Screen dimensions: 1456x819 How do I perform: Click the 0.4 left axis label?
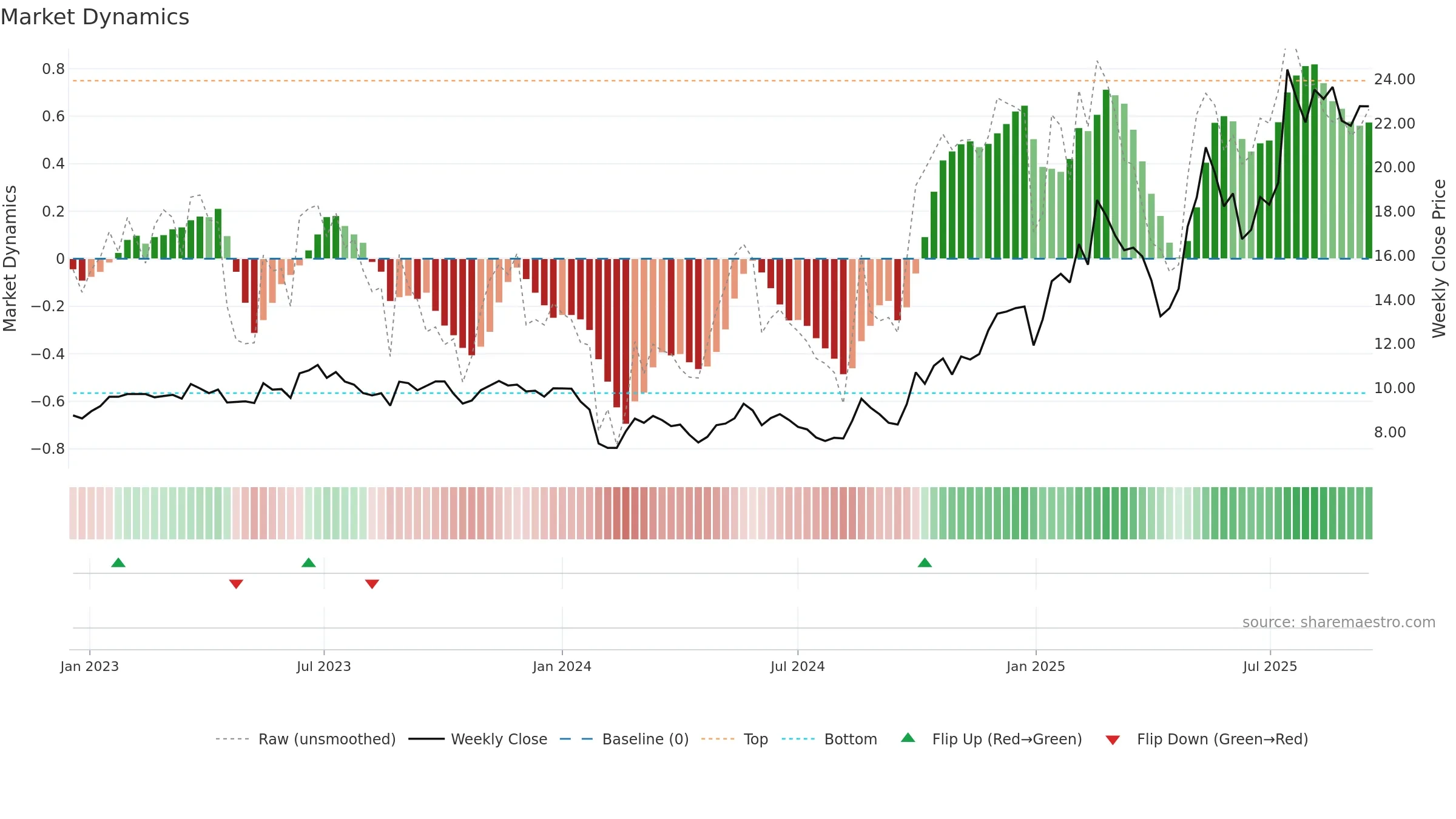pyautogui.click(x=53, y=164)
